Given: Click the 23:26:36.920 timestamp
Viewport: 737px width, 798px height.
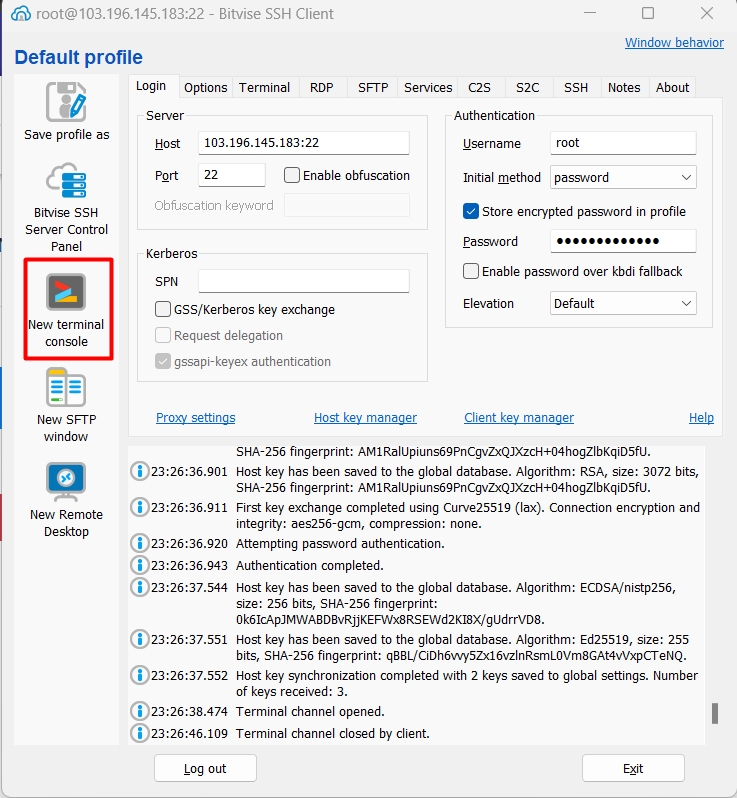Looking at the screenshot, I should [189, 544].
